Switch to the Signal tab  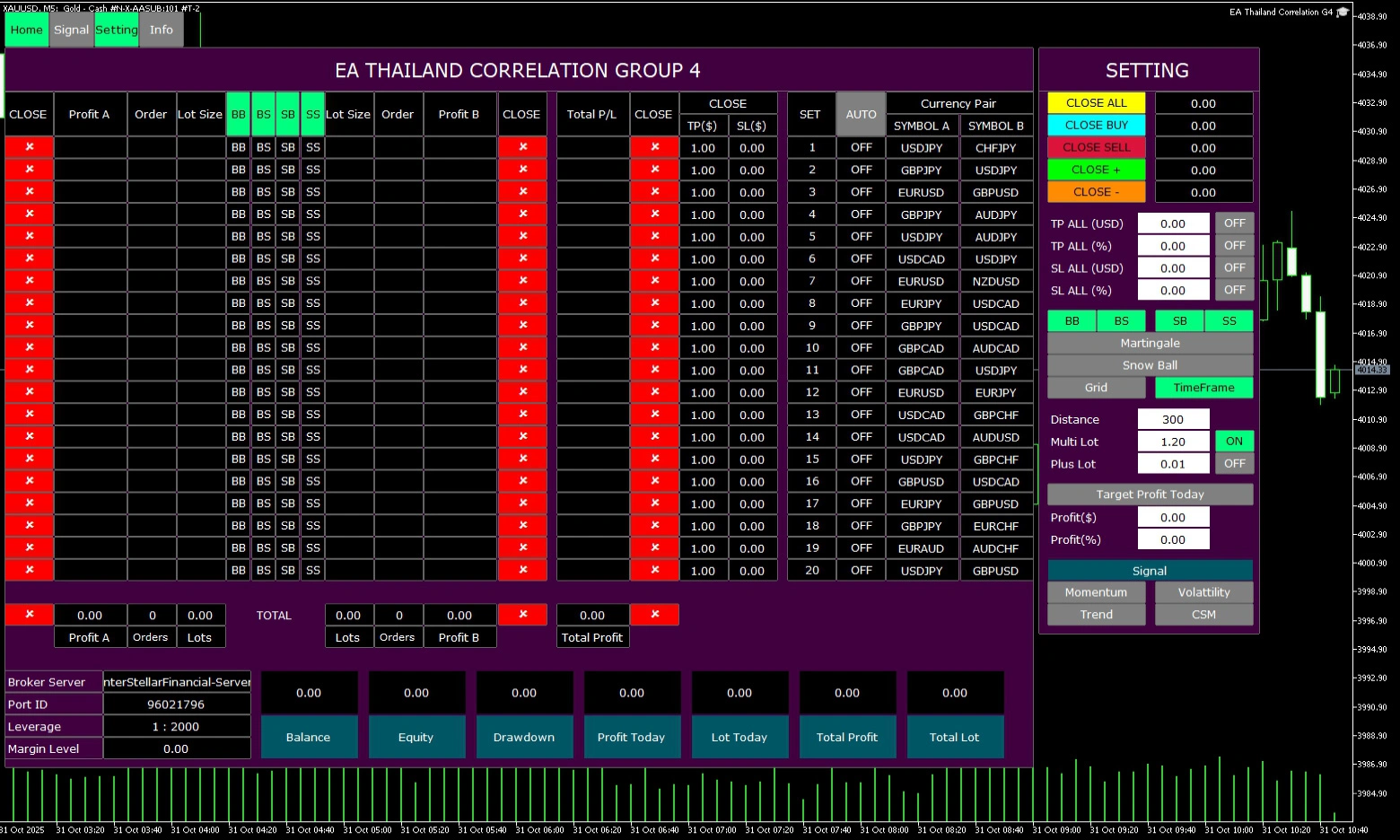click(x=71, y=30)
